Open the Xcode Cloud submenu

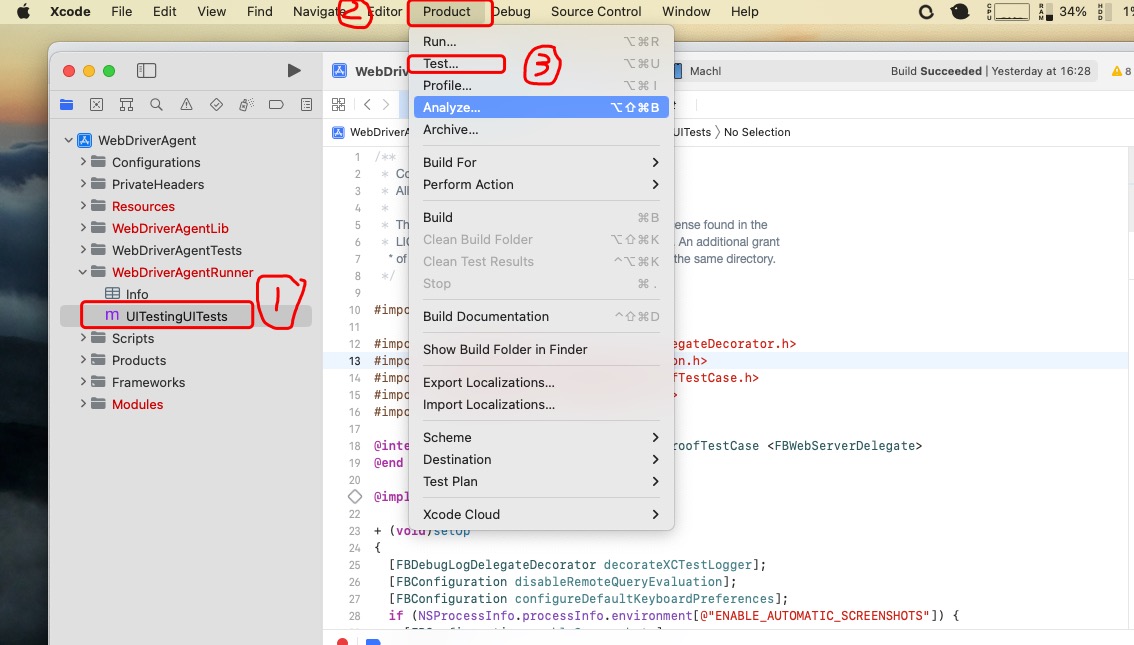pos(541,515)
